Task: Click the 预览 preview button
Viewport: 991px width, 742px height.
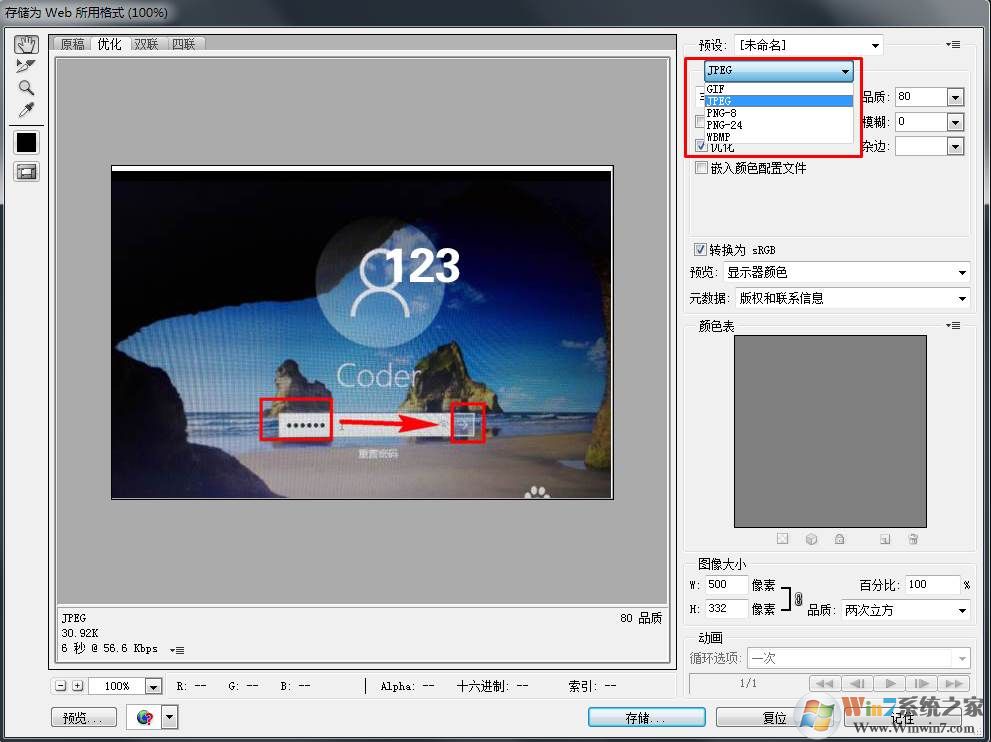Action: click(x=83, y=717)
